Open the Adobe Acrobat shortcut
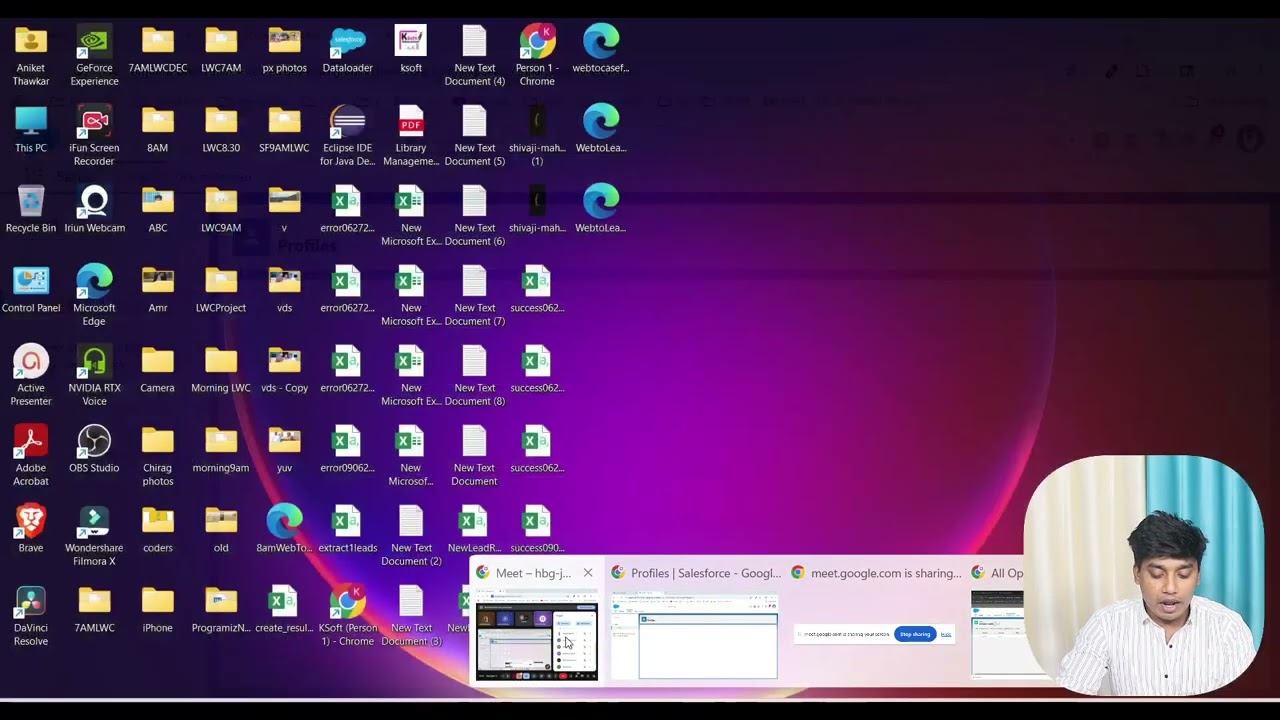This screenshot has width=1280, height=720. click(31, 456)
